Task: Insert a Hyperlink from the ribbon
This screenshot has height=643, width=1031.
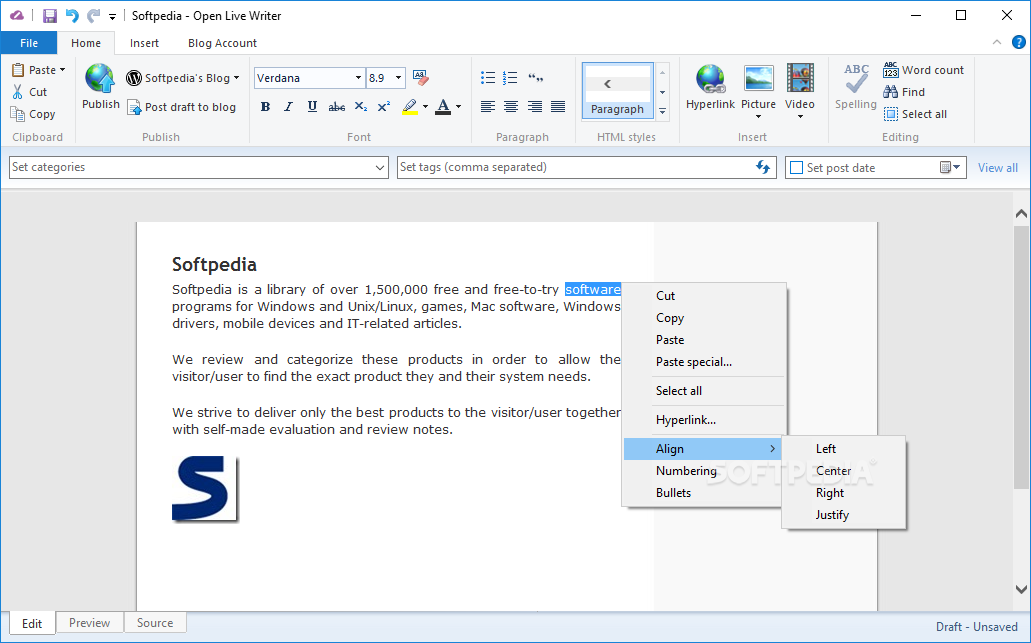Action: point(710,87)
